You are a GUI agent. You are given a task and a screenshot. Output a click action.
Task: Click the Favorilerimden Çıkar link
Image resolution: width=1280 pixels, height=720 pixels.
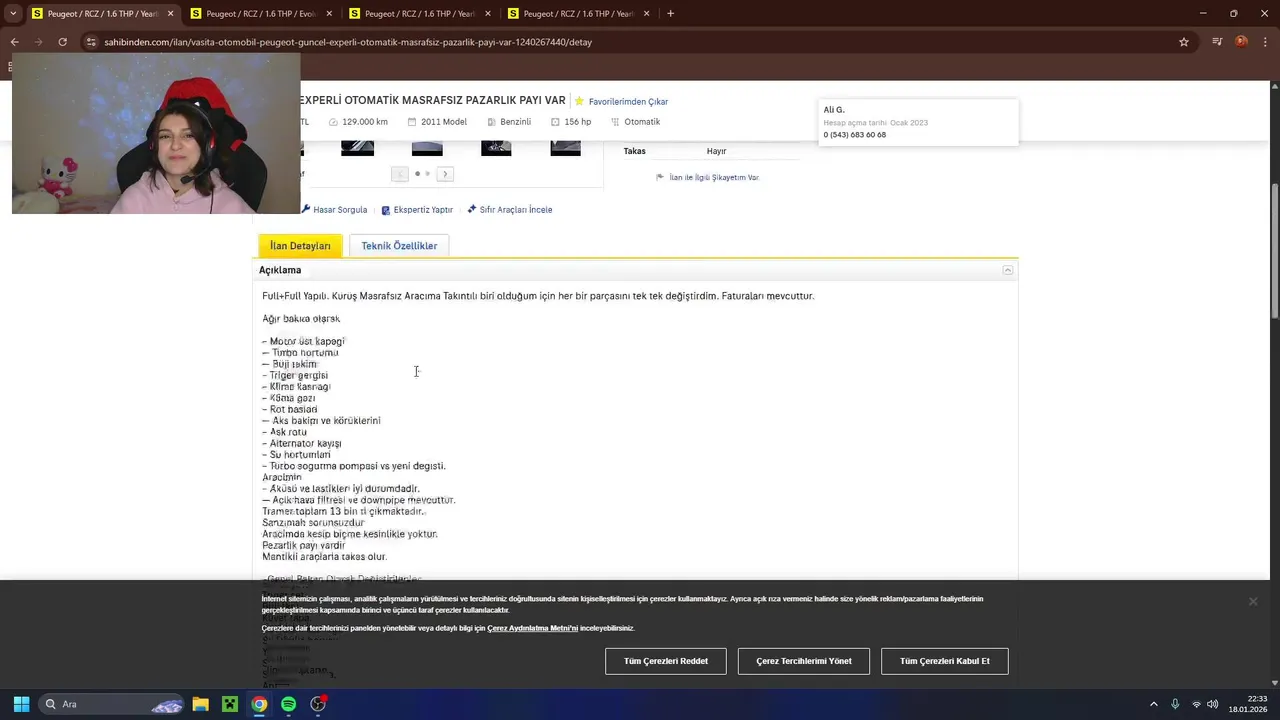pyautogui.click(x=628, y=102)
